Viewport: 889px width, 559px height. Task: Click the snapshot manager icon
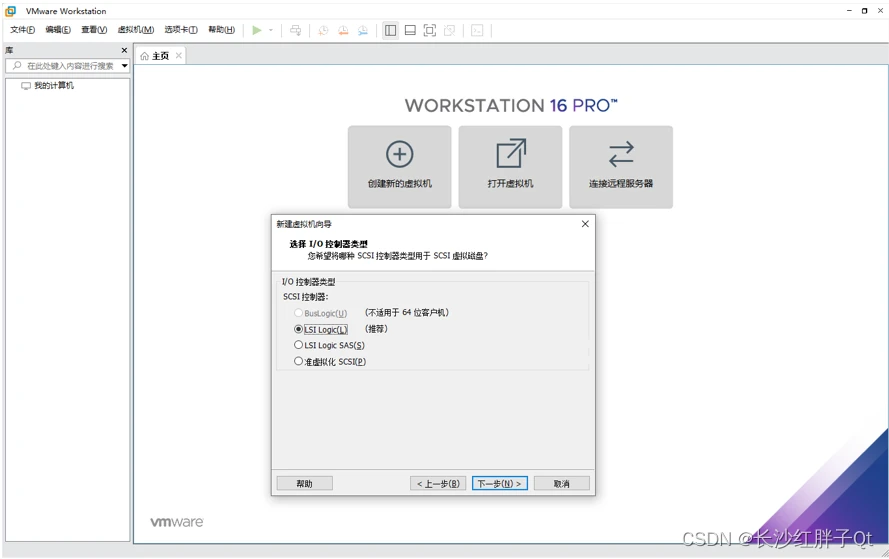tap(363, 30)
